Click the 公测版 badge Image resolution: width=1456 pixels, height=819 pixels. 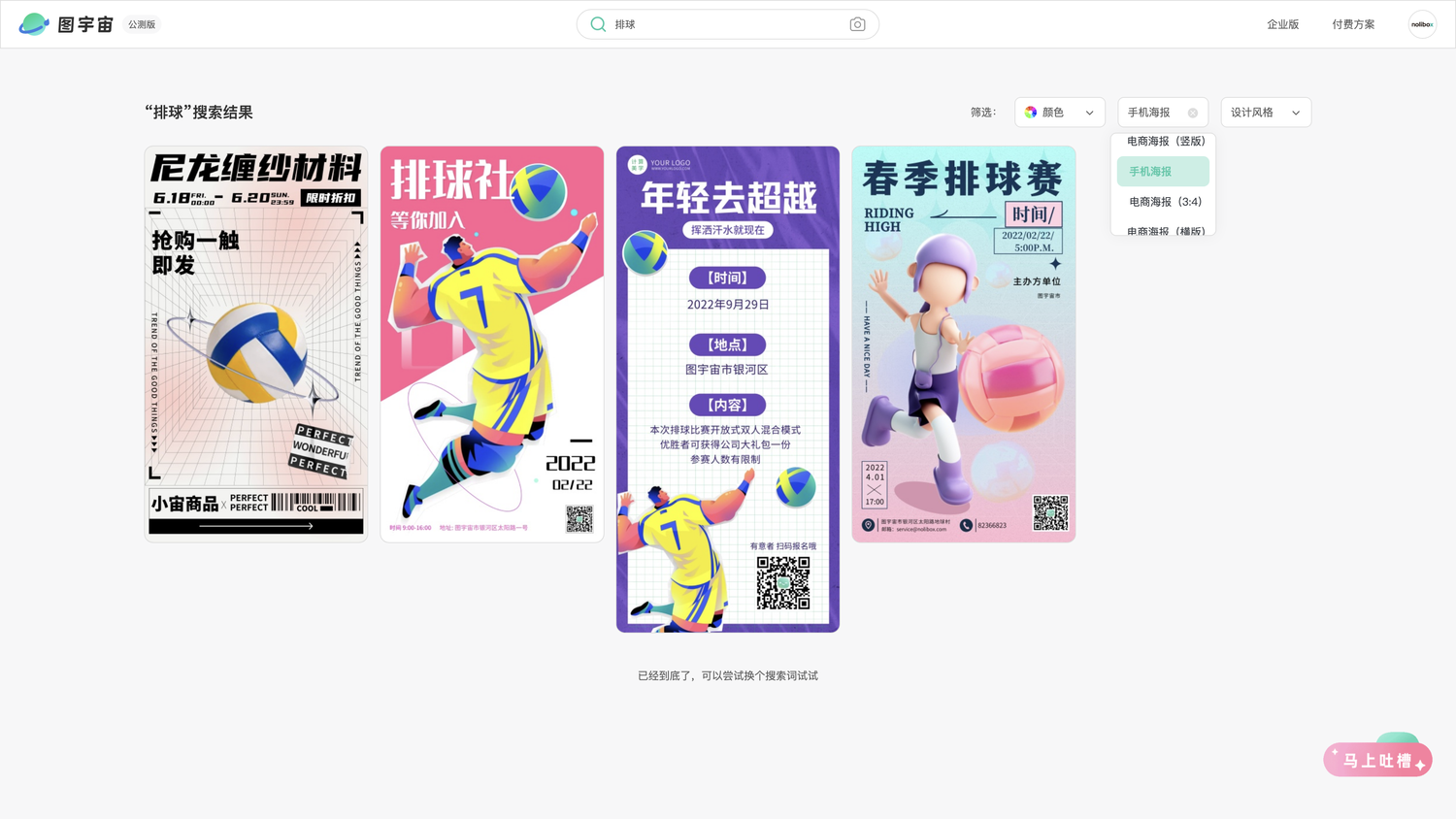pos(142,24)
